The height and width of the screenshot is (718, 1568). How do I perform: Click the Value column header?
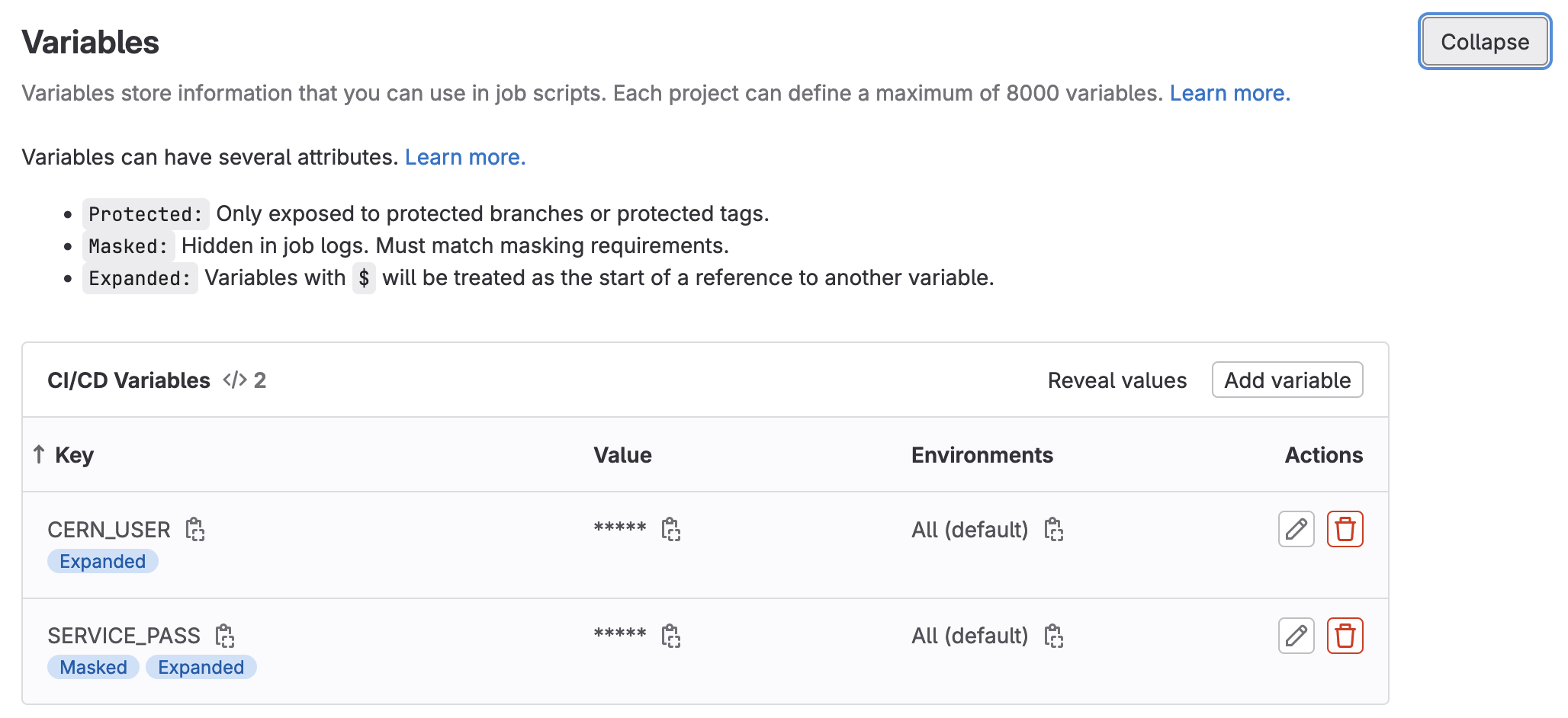[x=622, y=455]
